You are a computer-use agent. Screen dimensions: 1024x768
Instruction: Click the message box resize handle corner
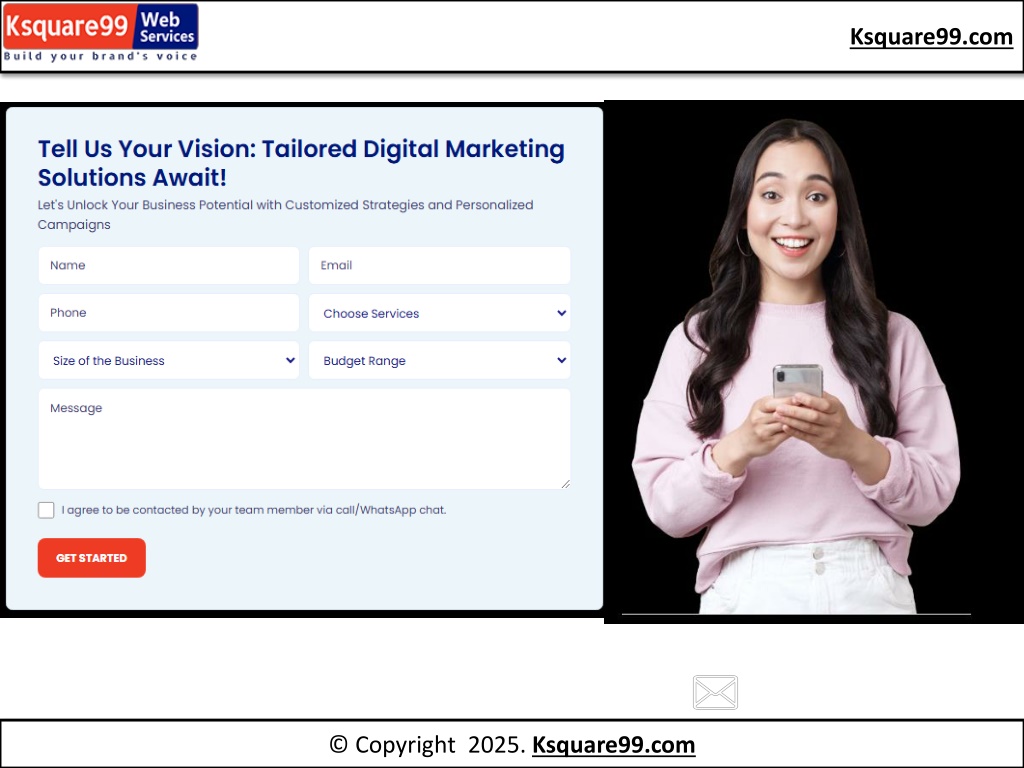point(566,484)
